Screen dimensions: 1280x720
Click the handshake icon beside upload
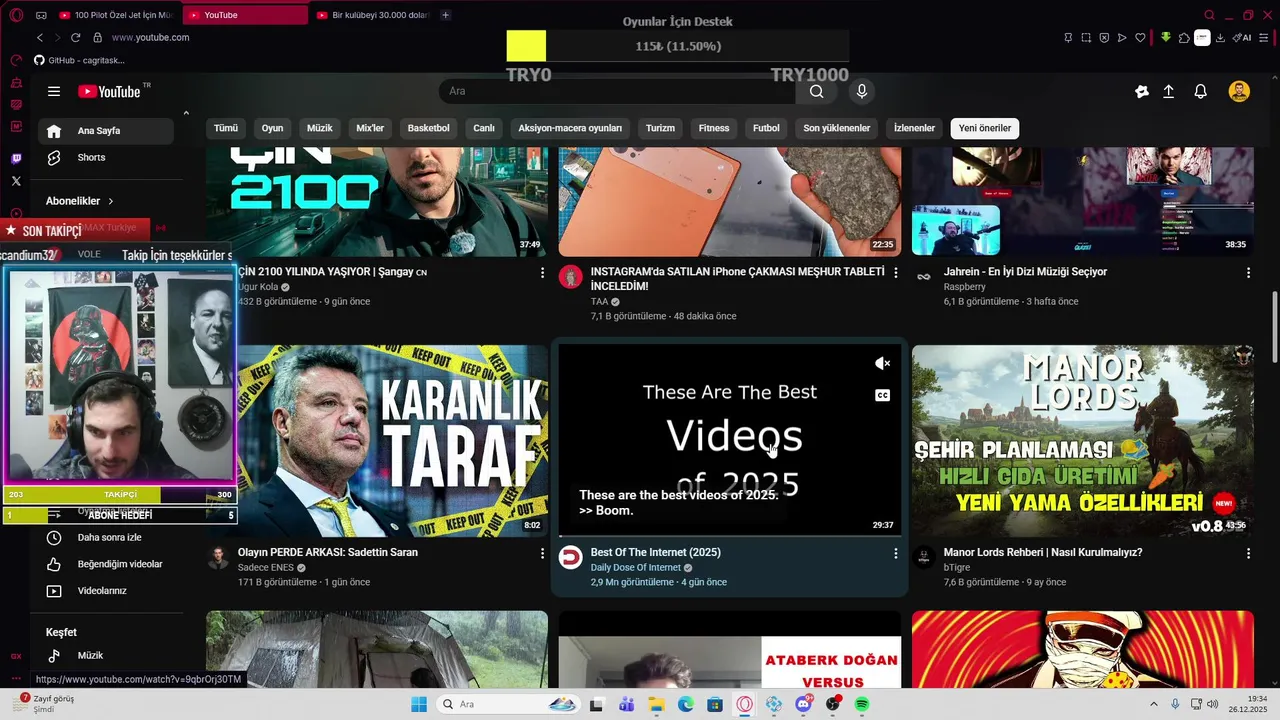(1142, 91)
